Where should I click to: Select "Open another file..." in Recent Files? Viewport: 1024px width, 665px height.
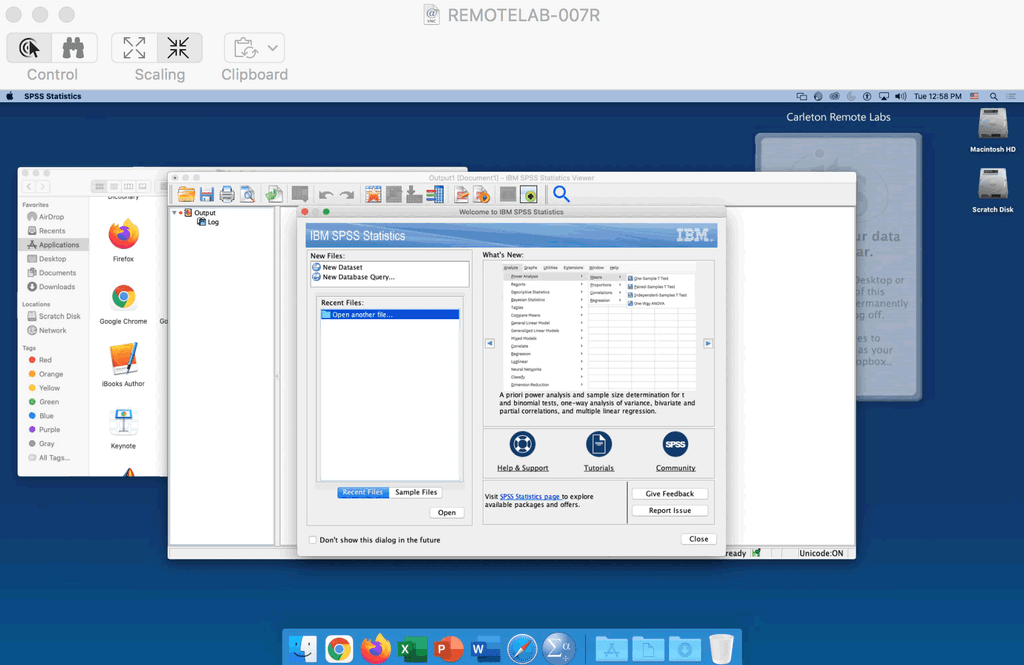(x=390, y=315)
